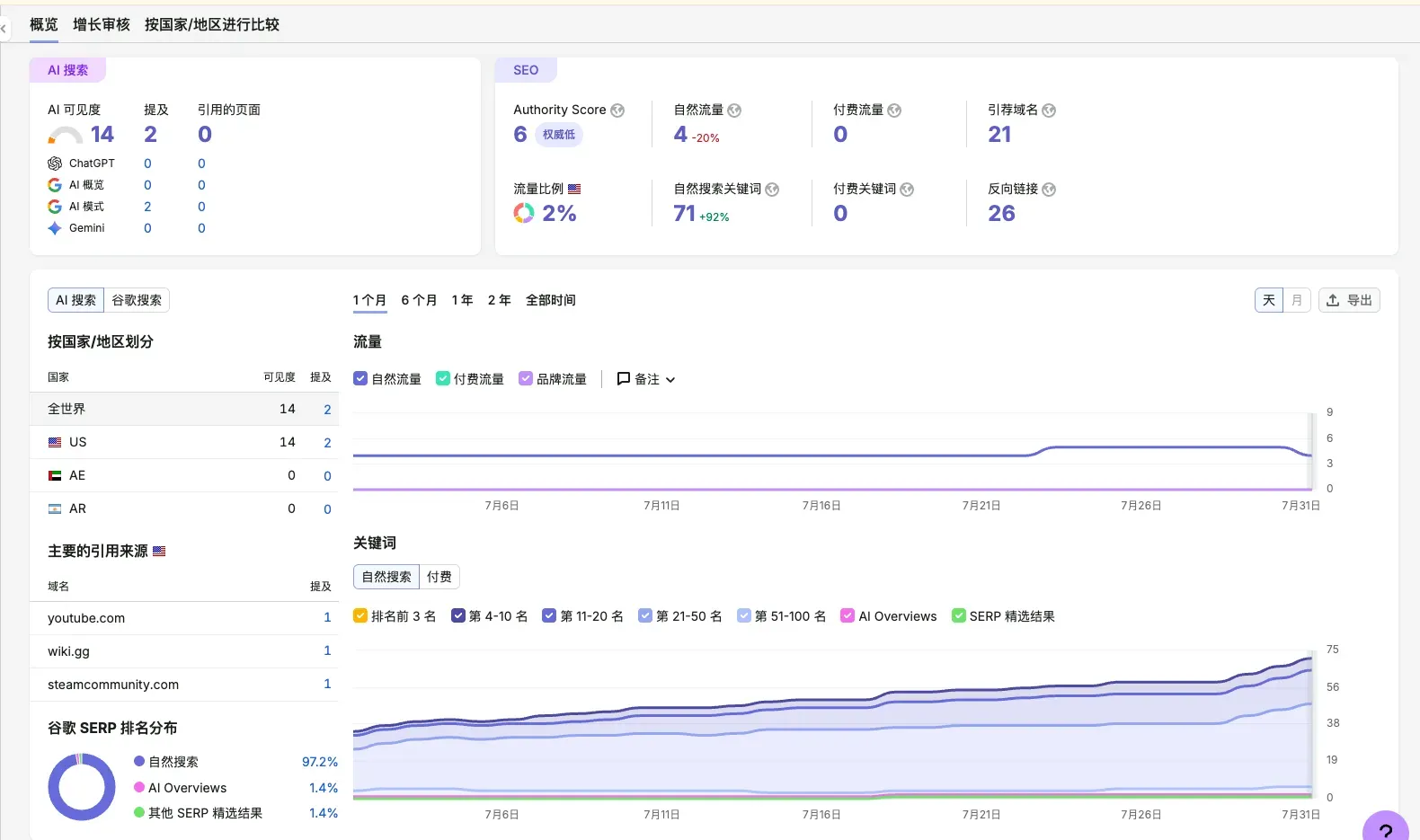Open the youtube.com source row
This screenshot has width=1420, height=840.
tap(184, 618)
